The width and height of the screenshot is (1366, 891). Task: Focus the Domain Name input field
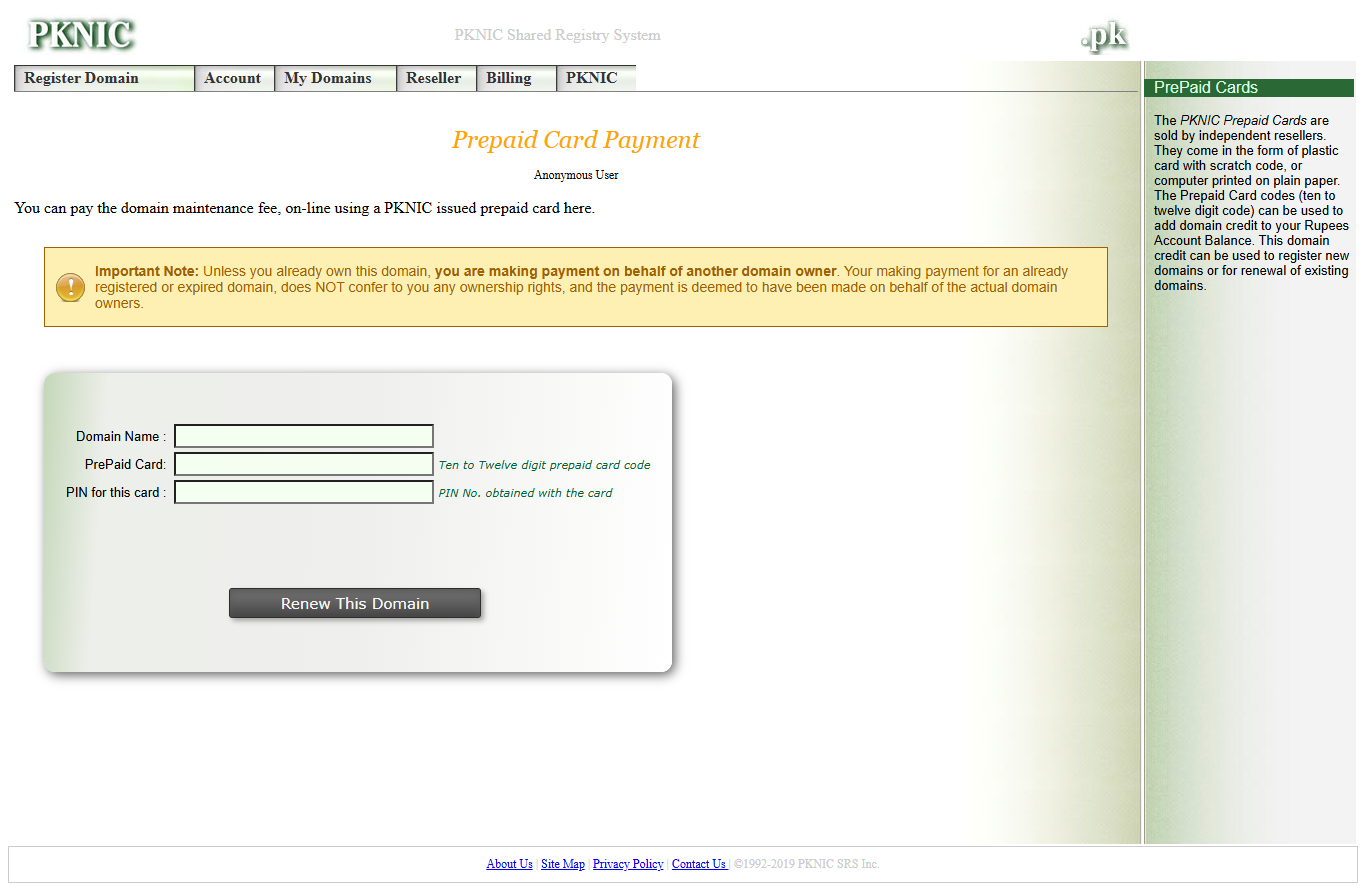tap(304, 436)
